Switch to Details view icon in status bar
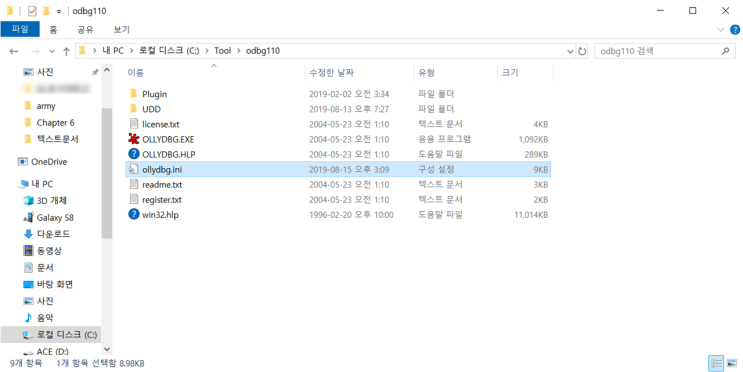 coord(716,363)
